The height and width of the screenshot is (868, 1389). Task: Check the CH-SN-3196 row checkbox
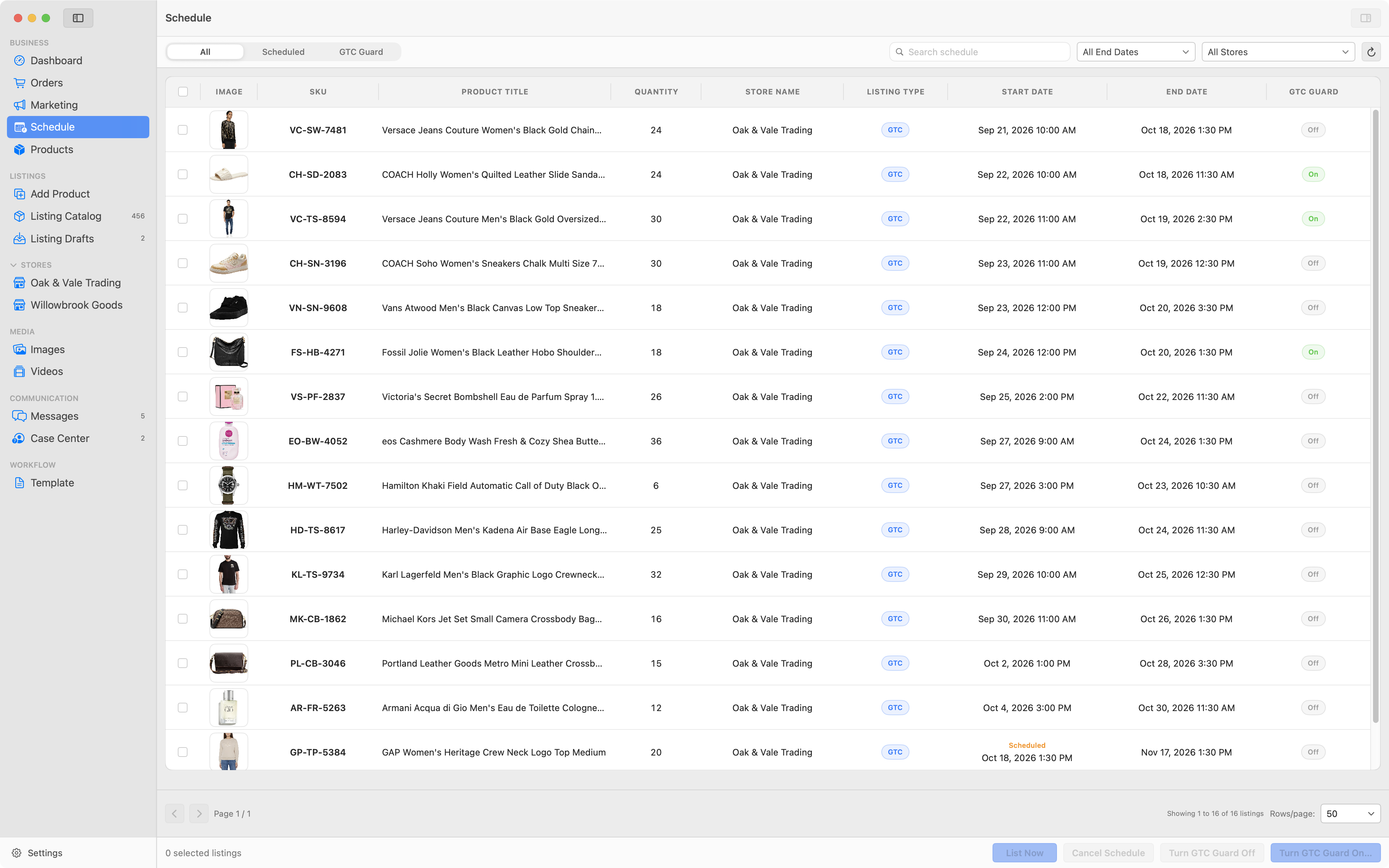click(183, 264)
